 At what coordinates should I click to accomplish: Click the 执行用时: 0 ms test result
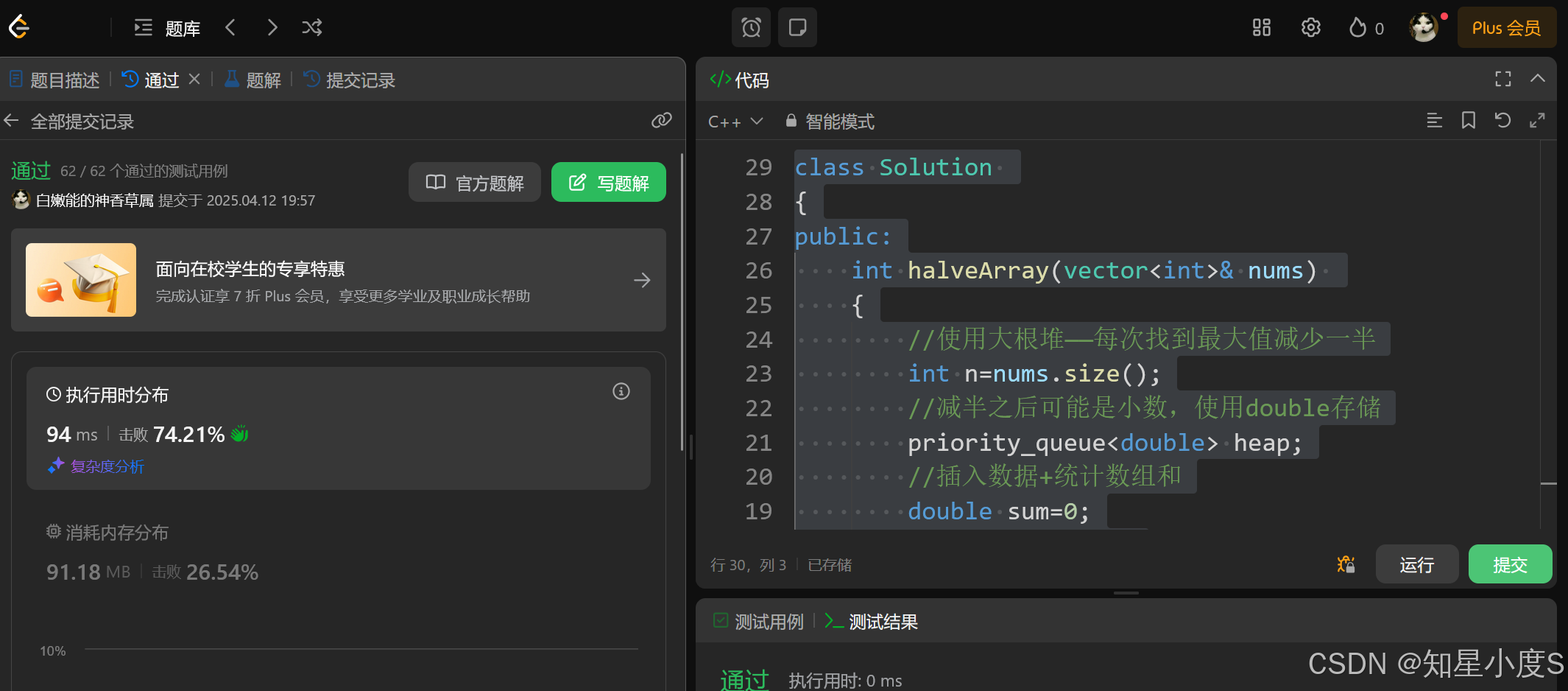[845, 681]
